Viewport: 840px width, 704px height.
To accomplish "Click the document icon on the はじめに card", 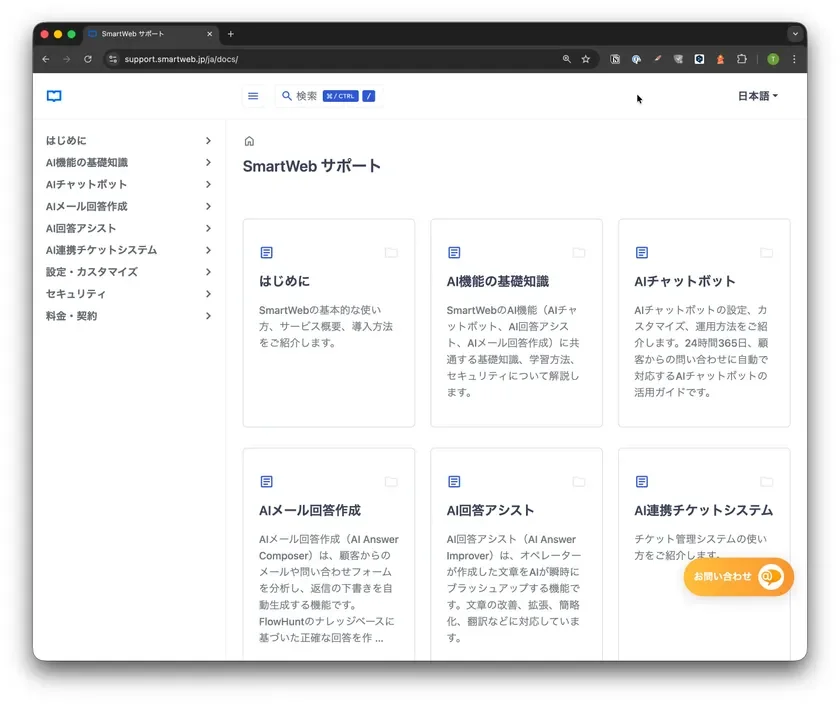I will (267, 252).
